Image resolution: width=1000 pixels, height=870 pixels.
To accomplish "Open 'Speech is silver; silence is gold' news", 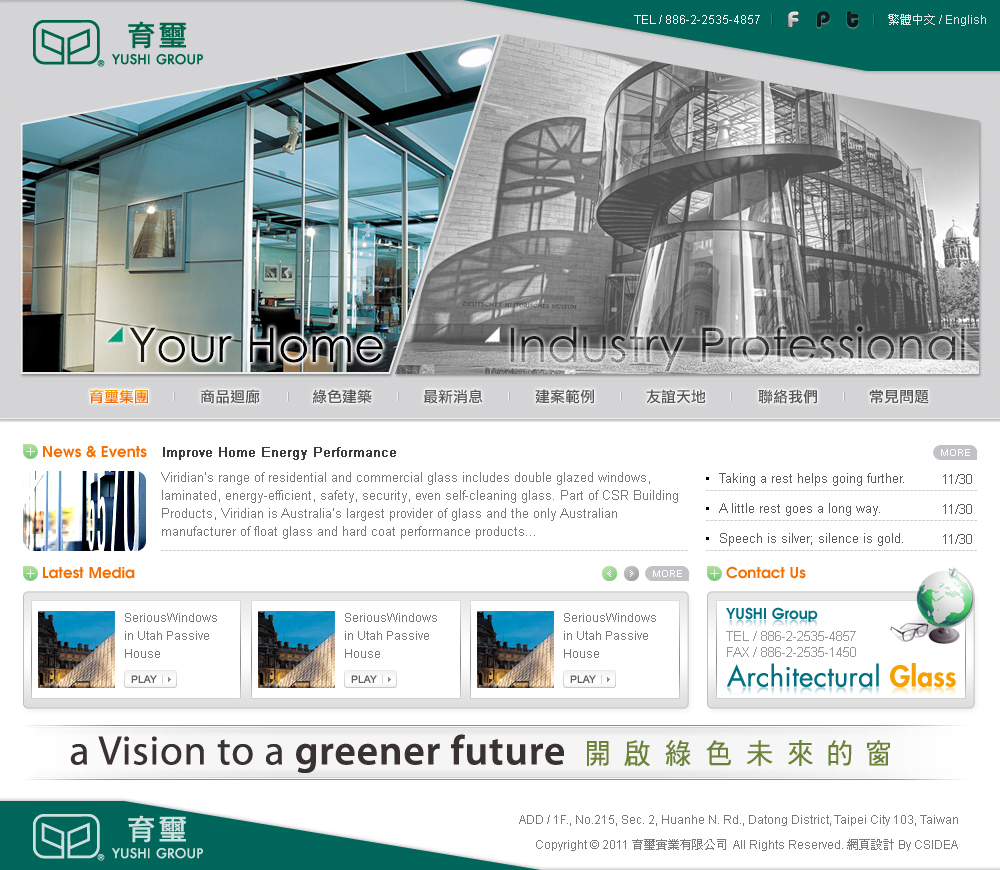I will tap(811, 539).
